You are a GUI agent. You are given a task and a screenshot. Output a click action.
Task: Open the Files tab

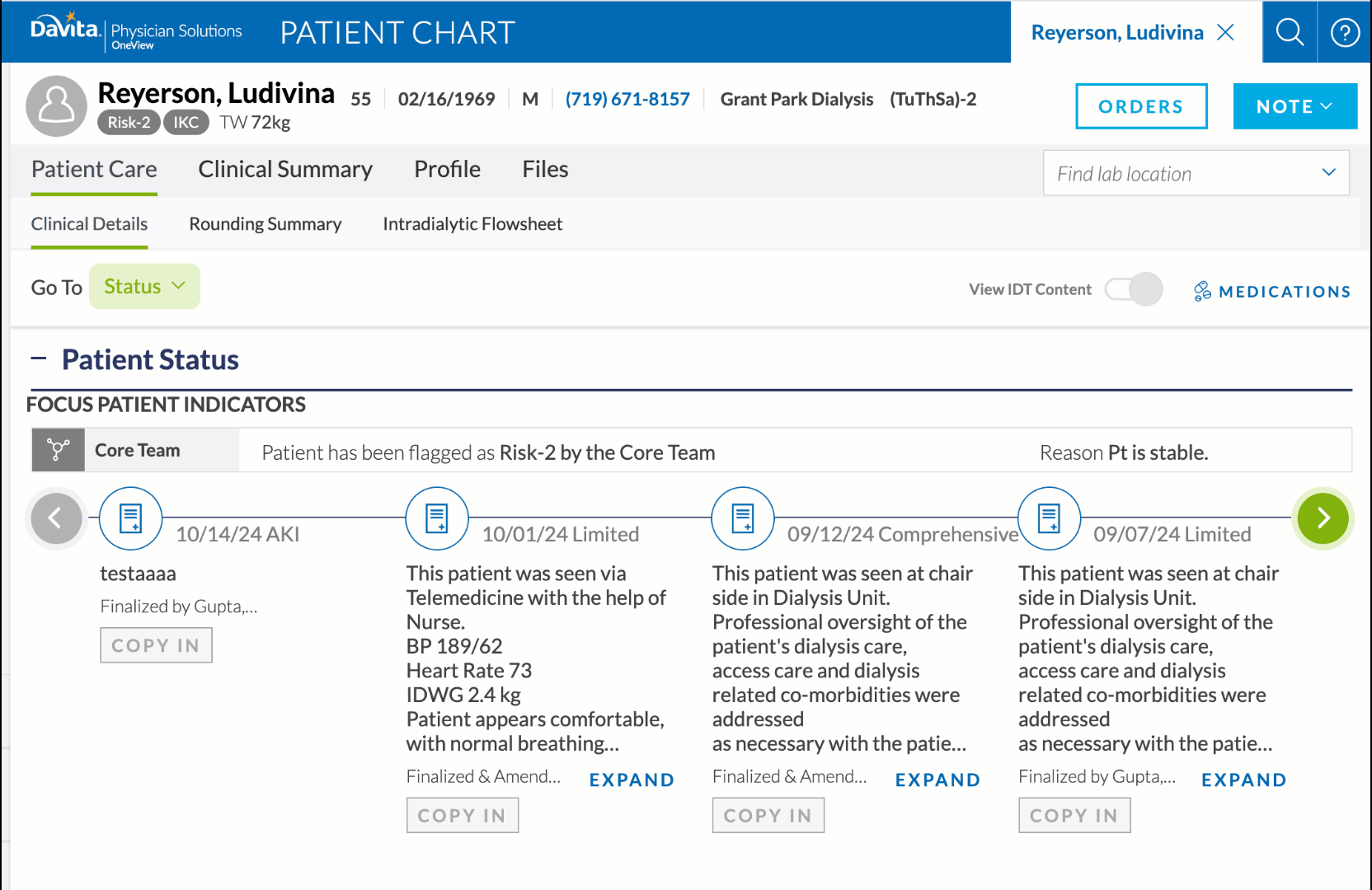[x=545, y=169]
